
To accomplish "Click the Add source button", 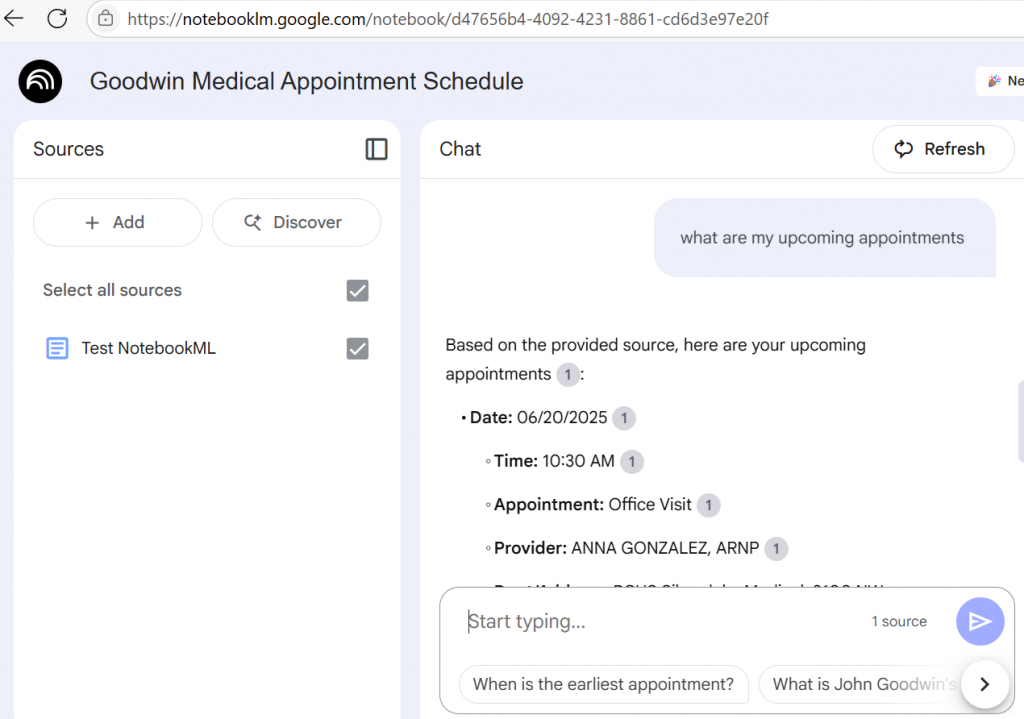I will (117, 222).
